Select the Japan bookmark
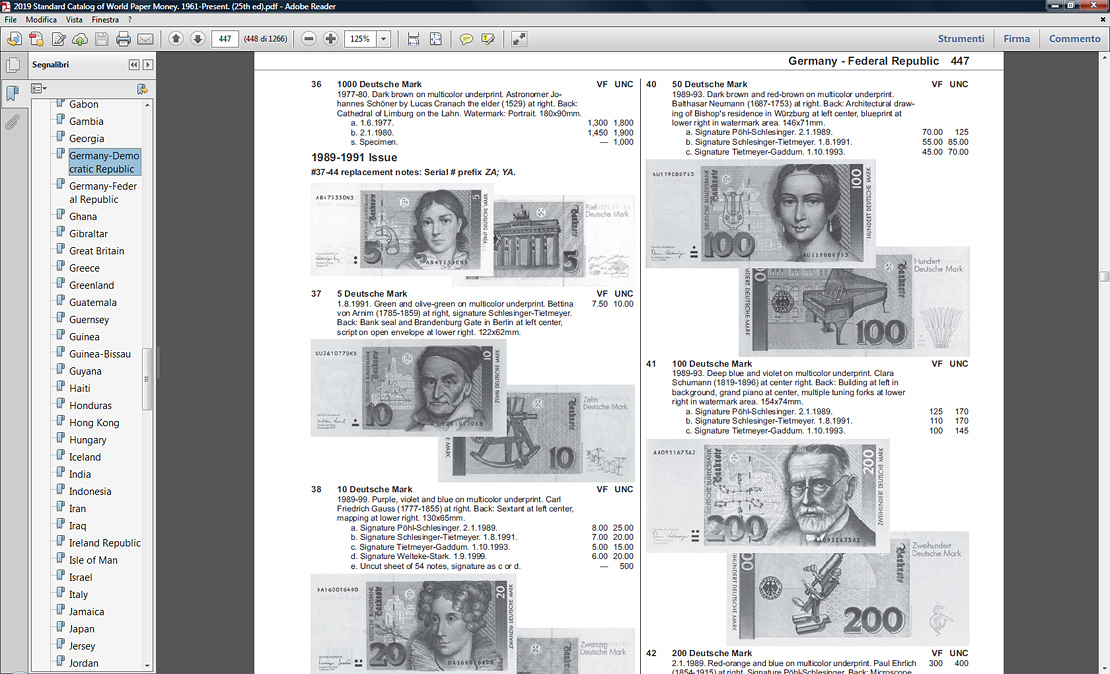 pos(81,629)
